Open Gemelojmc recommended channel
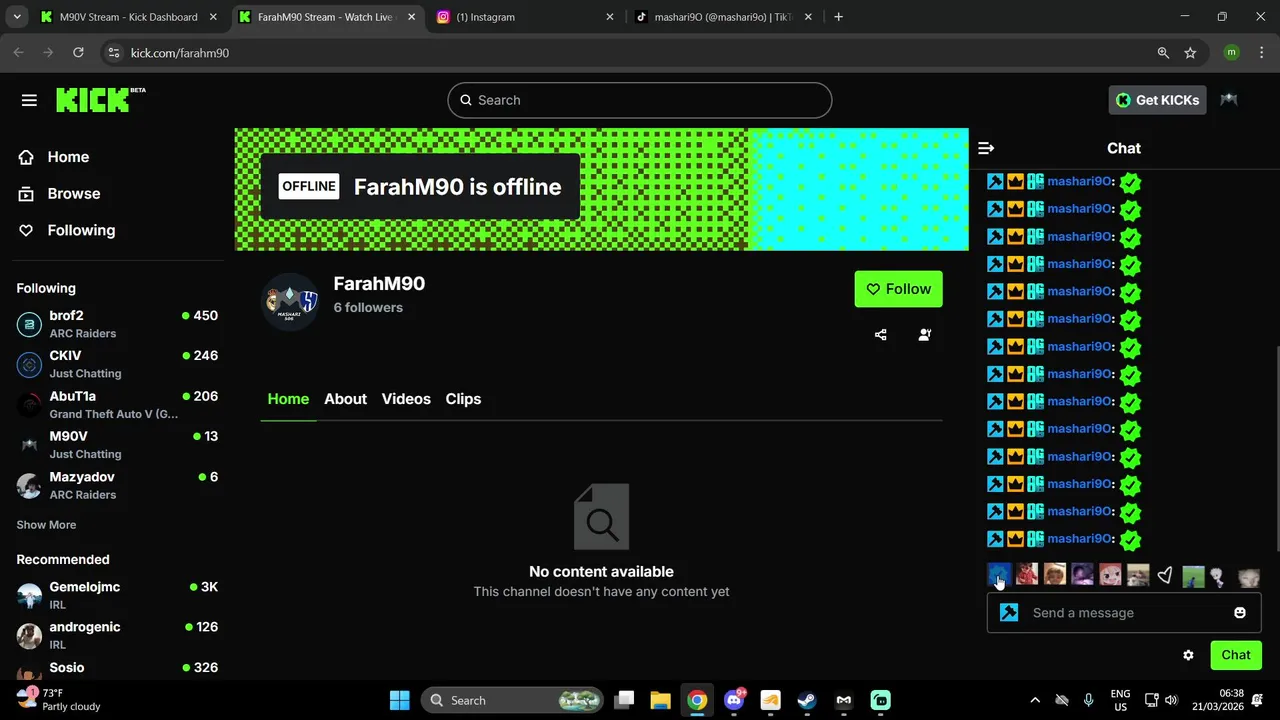This screenshot has height=720, width=1280. tap(117, 595)
